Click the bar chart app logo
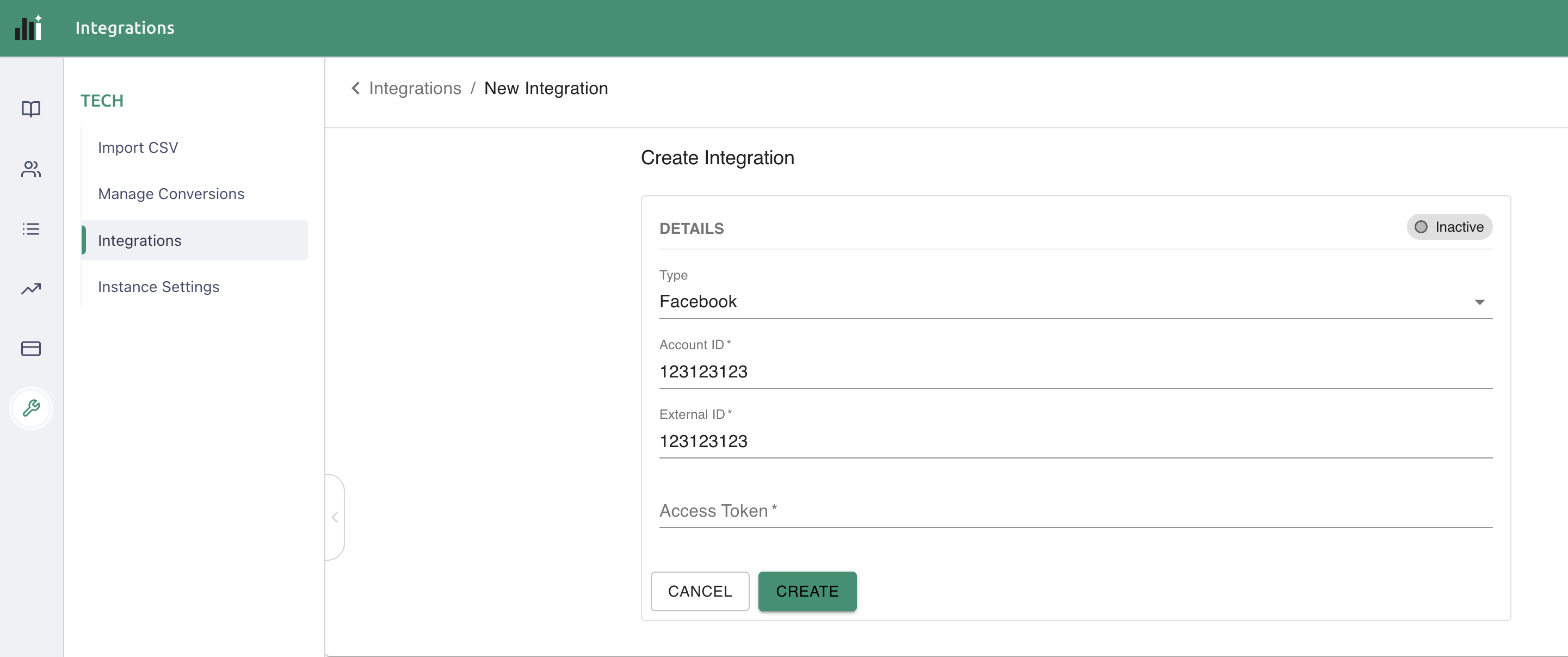This screenshot has height=657, width=1568. pyautogui.click(x=29, y=27)
